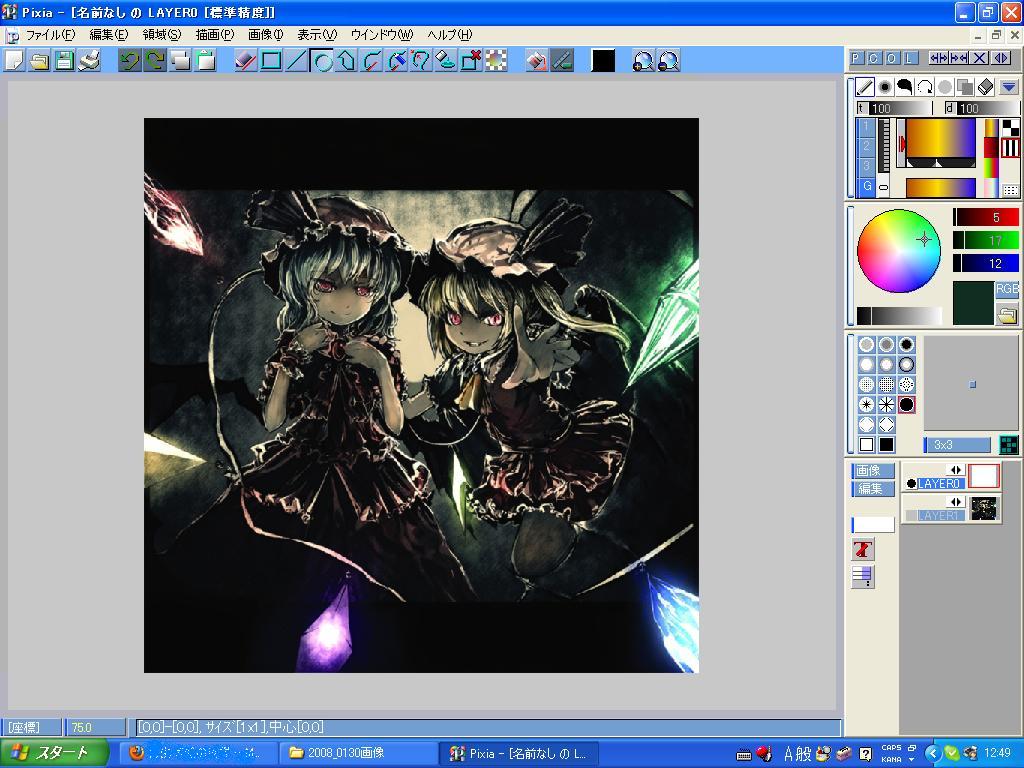Viewport: 1024px width, 768px height.
Task: Open the ファイル(F) menu
Action: pos(50,35)
